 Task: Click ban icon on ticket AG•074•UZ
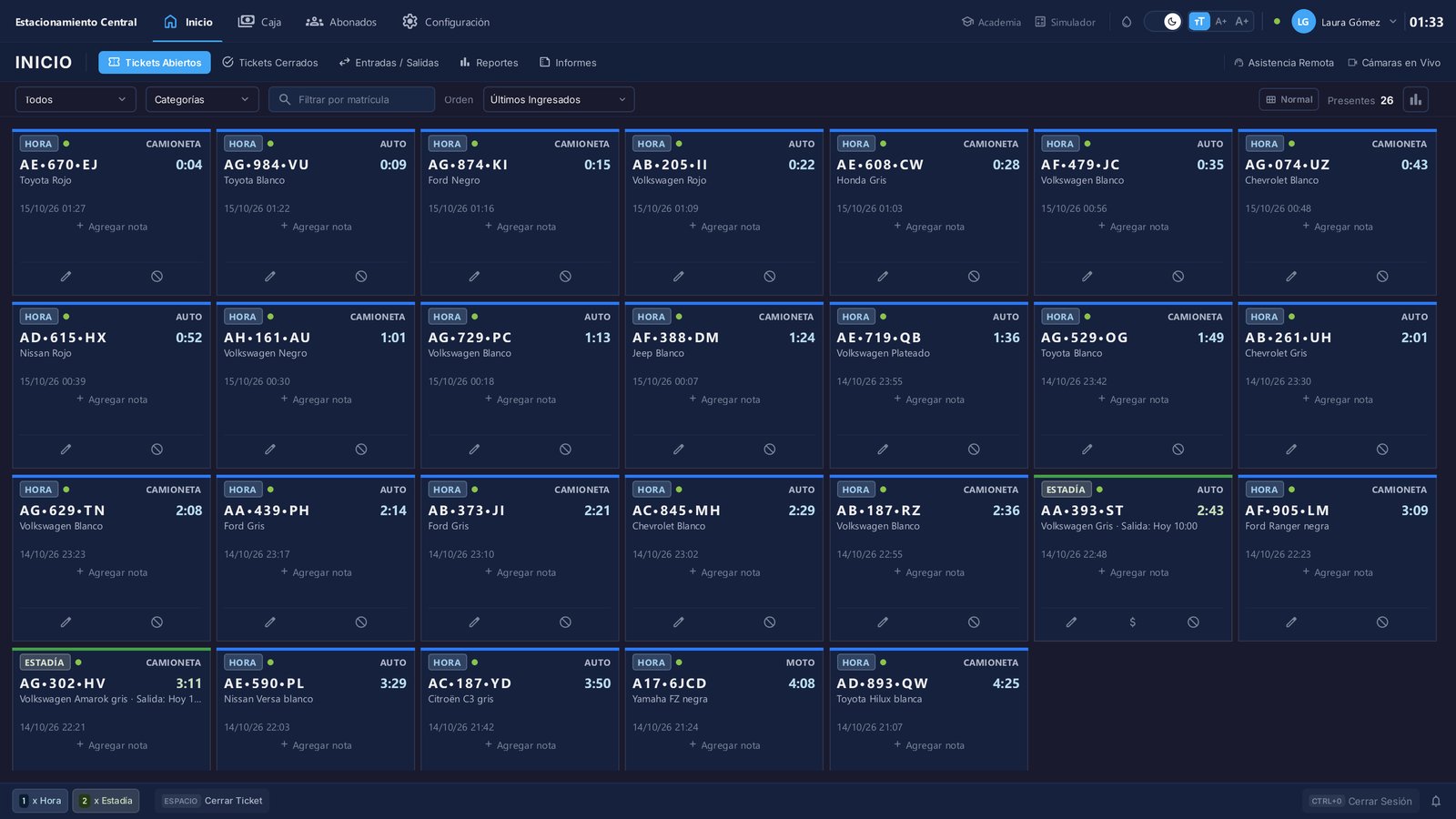1382,276
